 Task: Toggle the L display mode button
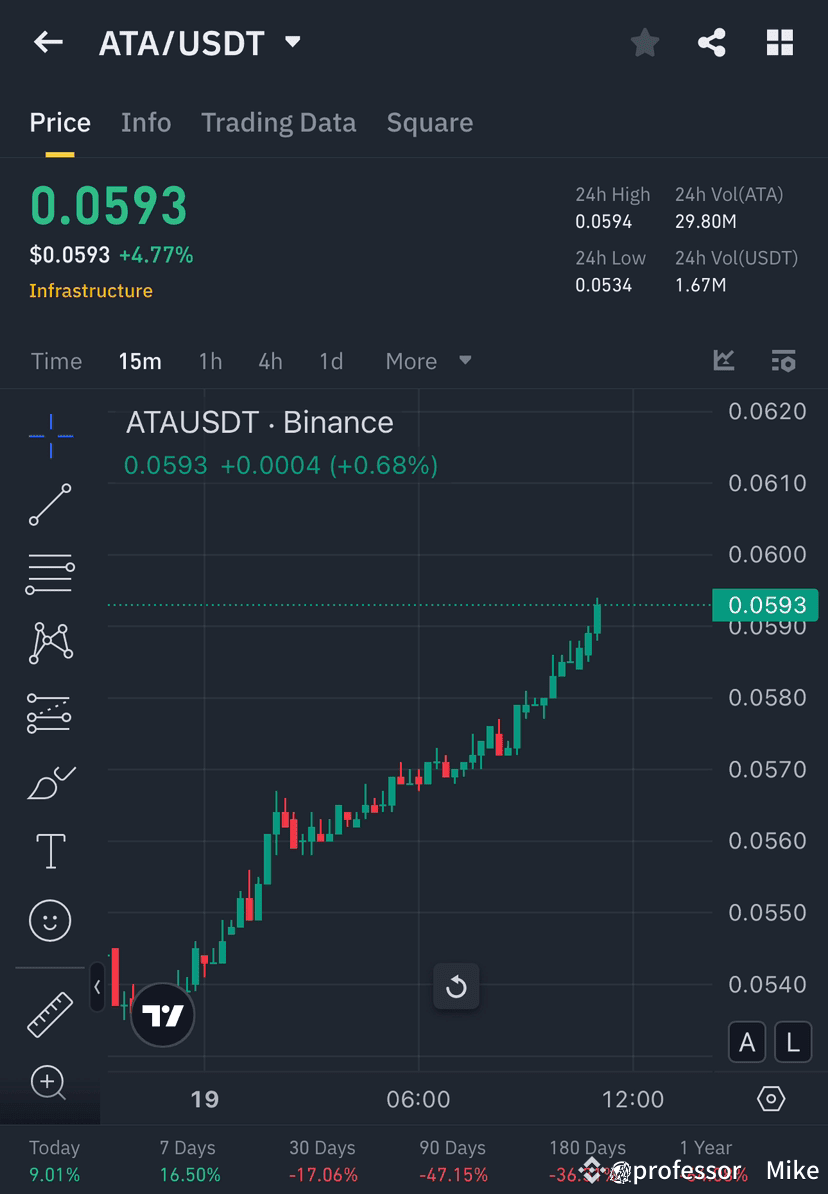point(792,1042)
